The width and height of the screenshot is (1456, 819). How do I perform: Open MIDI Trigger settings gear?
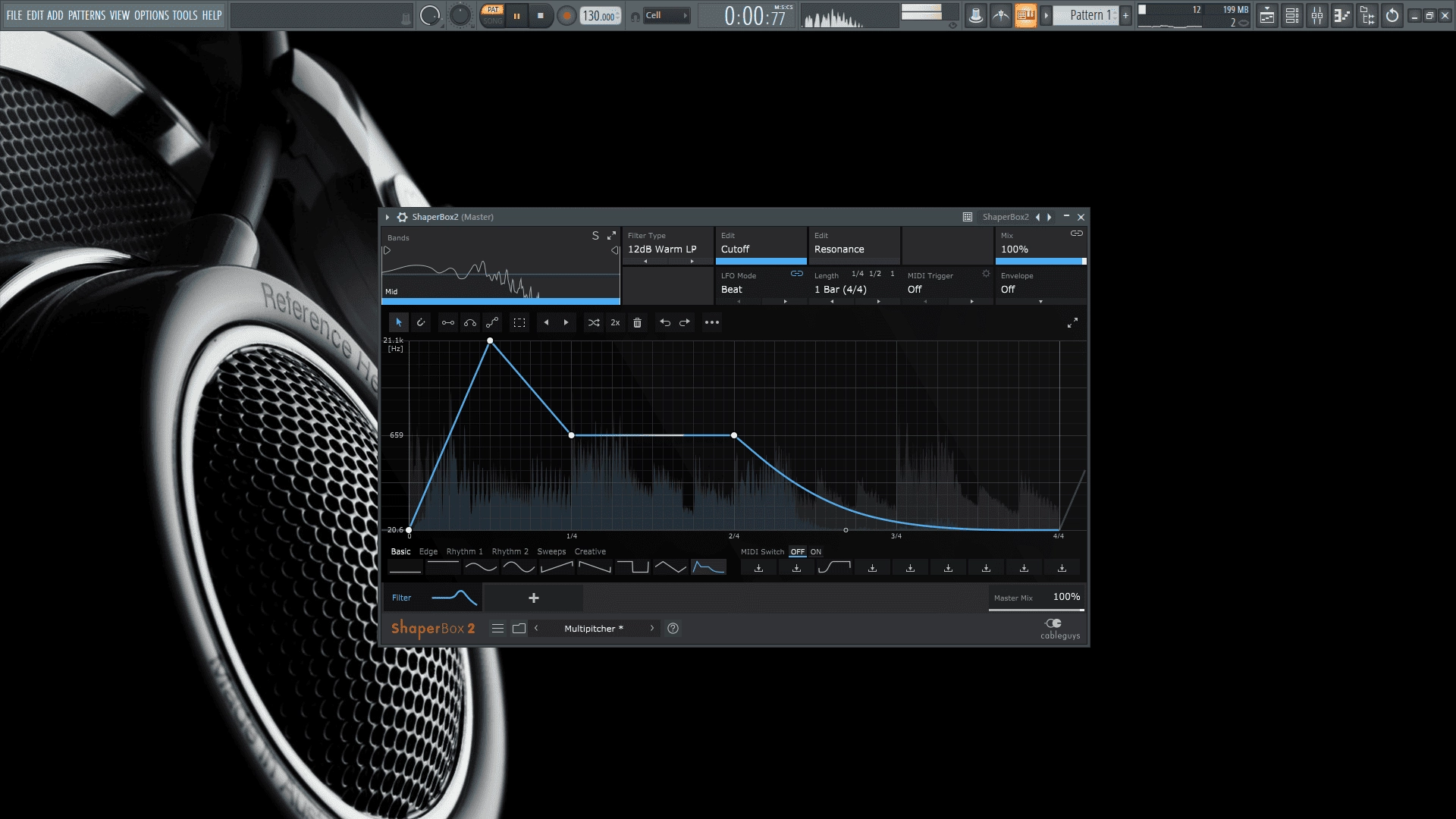pos(986,274)
